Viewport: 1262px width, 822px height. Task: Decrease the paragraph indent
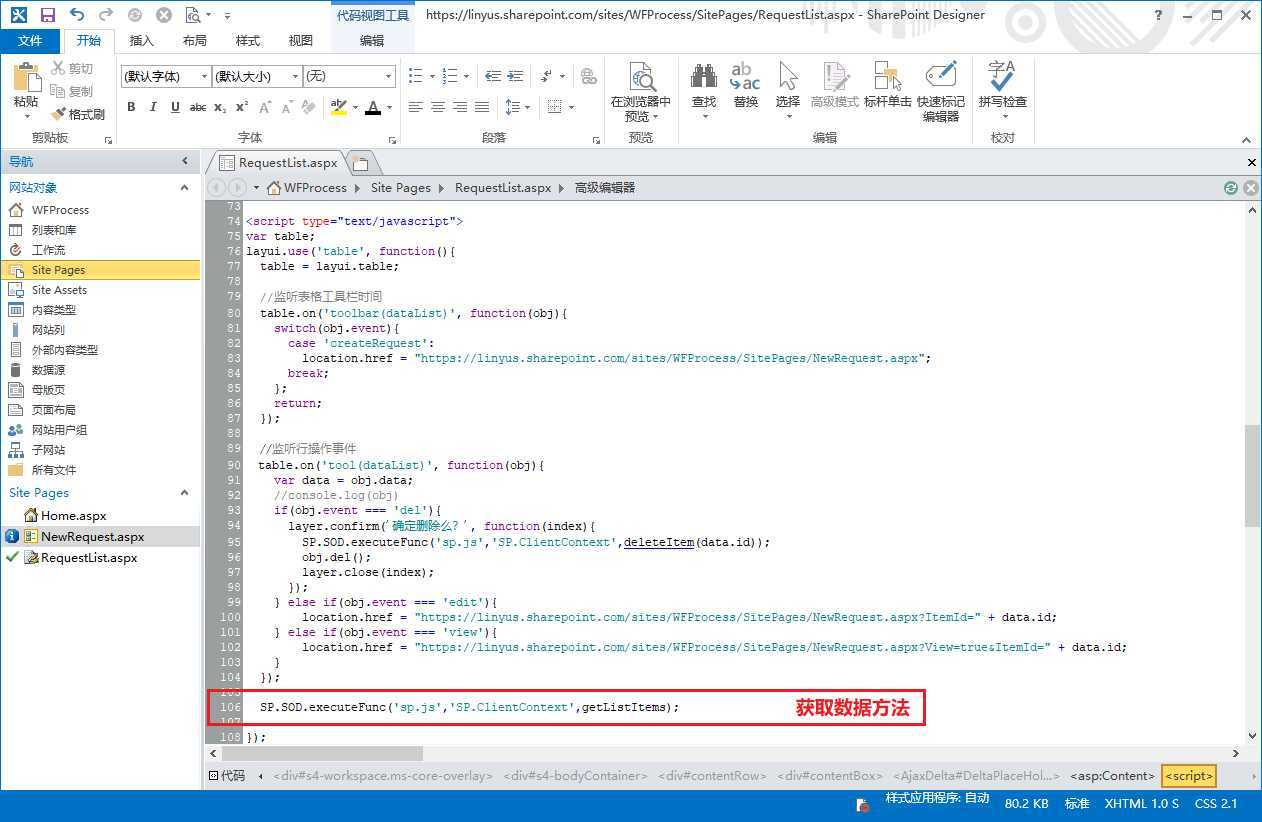493,76
